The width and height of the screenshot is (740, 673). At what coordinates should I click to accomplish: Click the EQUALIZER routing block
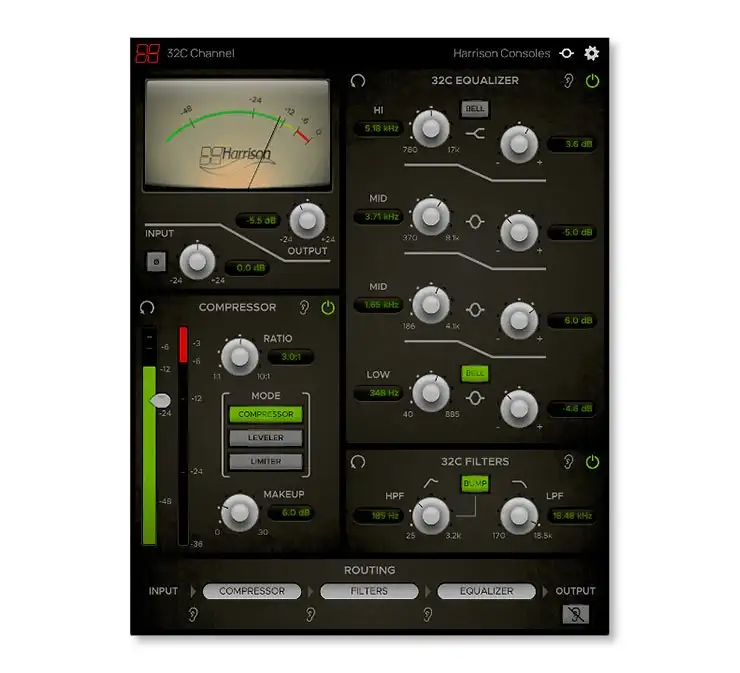pos(487,591)
